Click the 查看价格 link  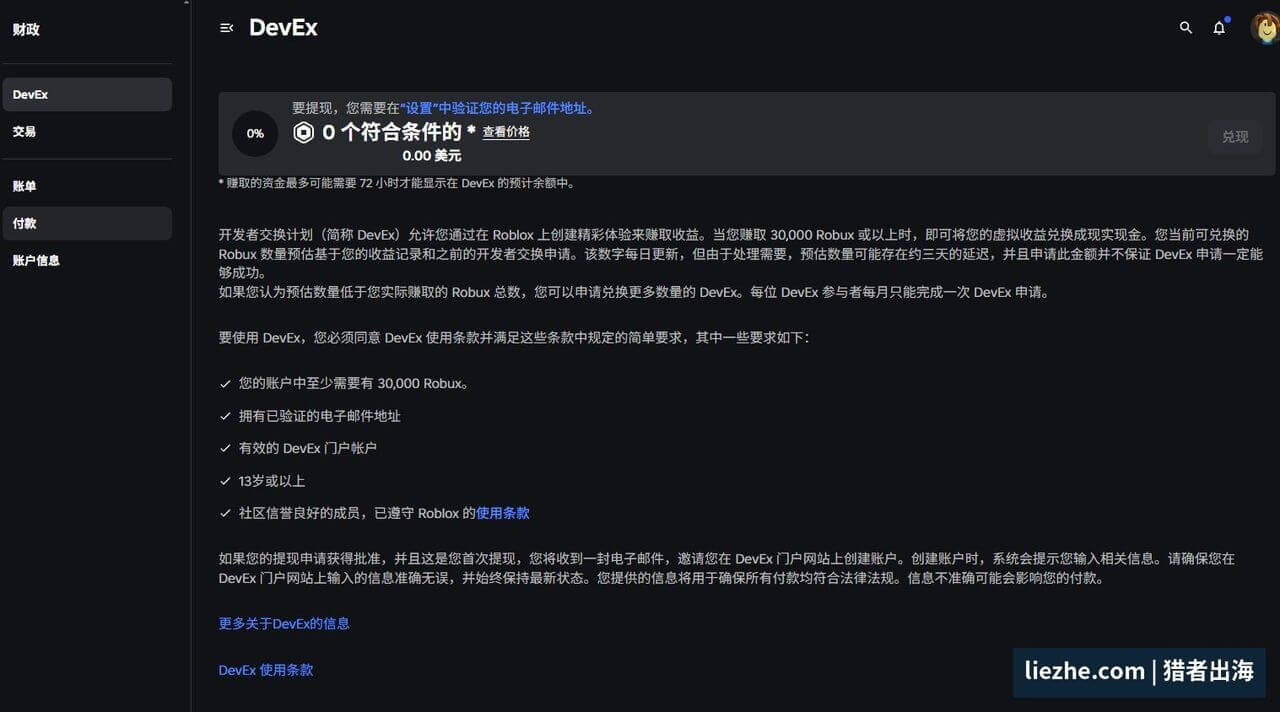point(506,132)
